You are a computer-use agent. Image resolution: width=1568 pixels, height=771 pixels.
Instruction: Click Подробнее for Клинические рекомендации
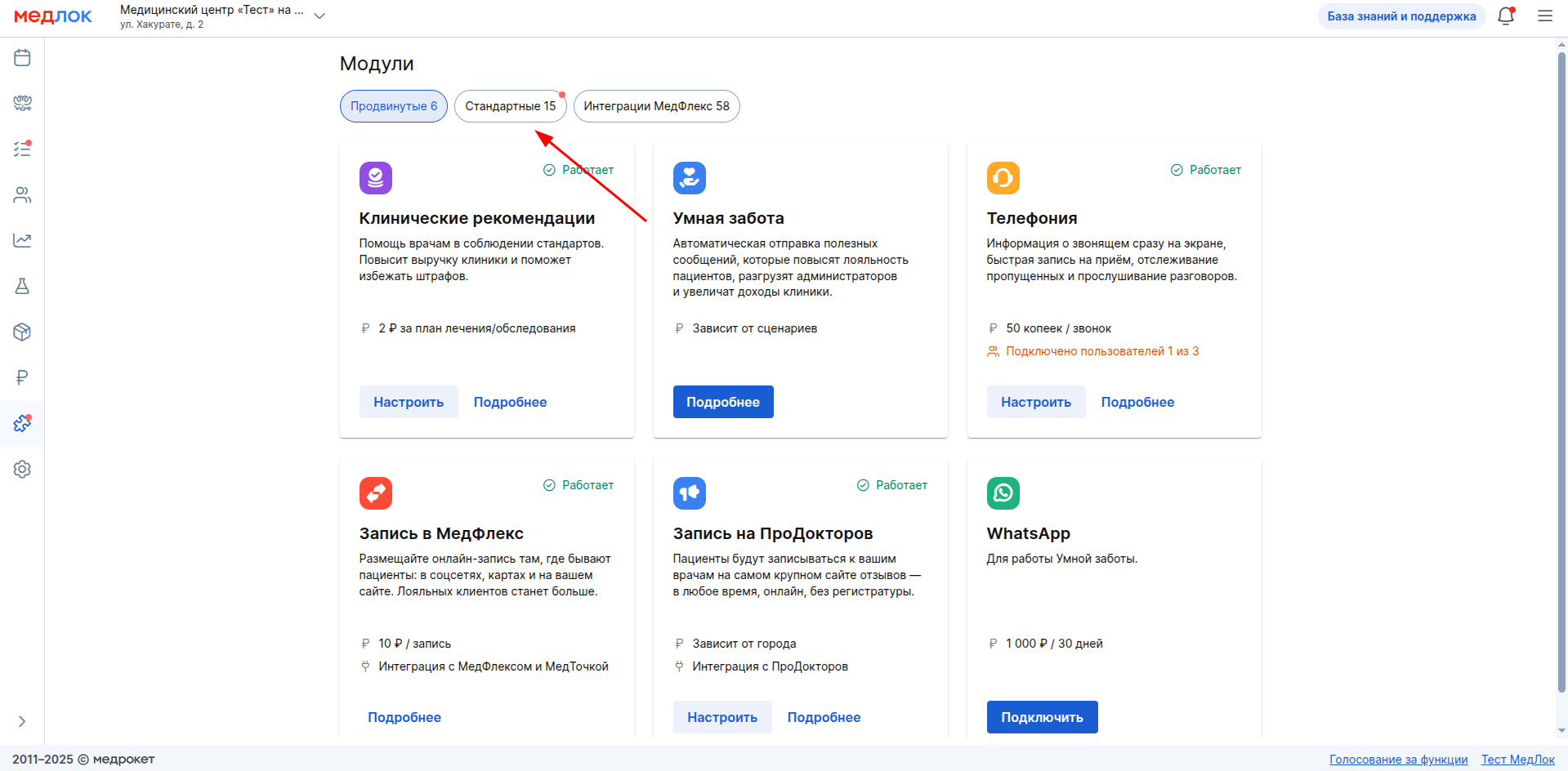(511, 402)
